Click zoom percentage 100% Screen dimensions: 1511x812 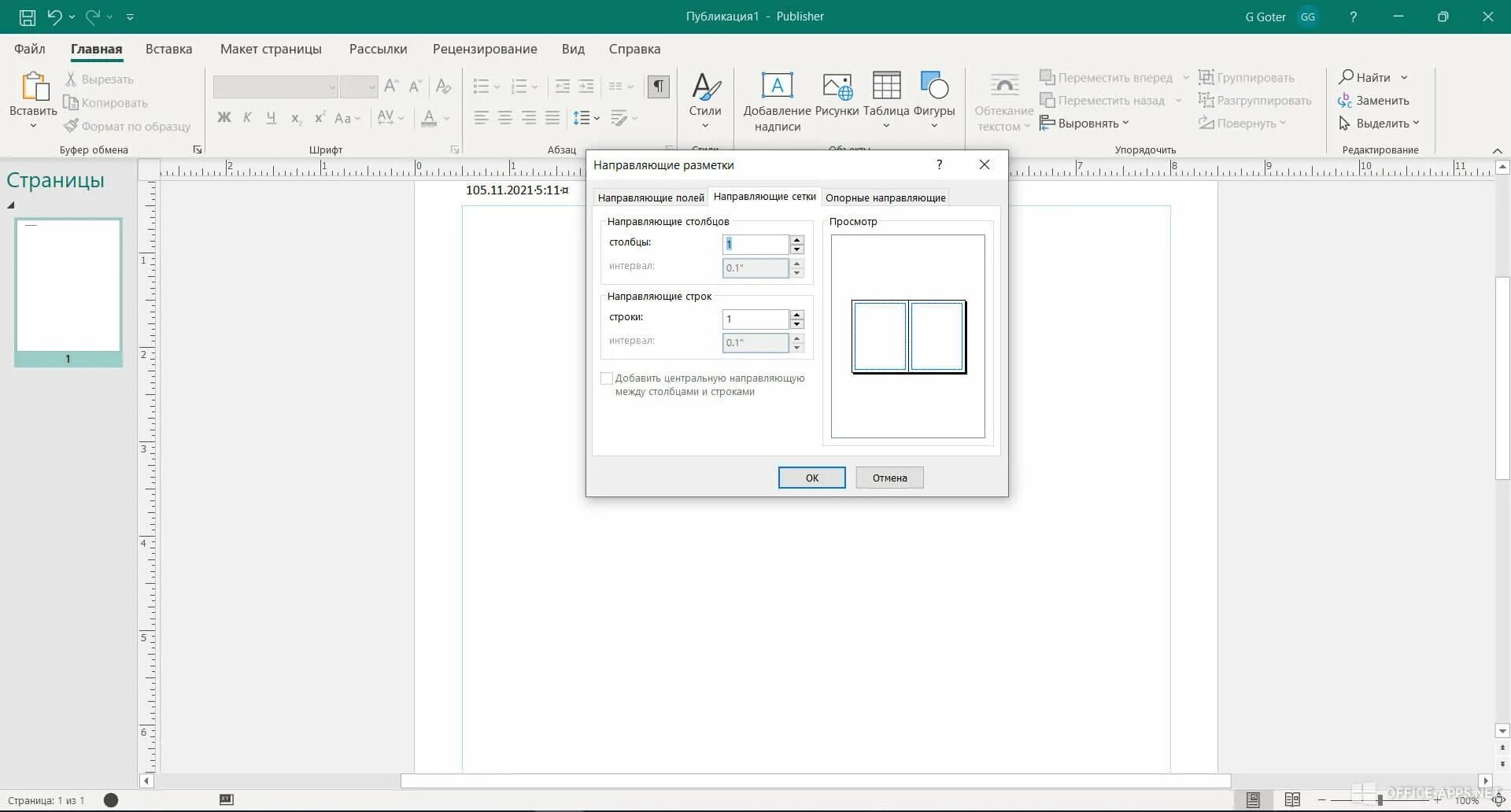click(1467, 800)
